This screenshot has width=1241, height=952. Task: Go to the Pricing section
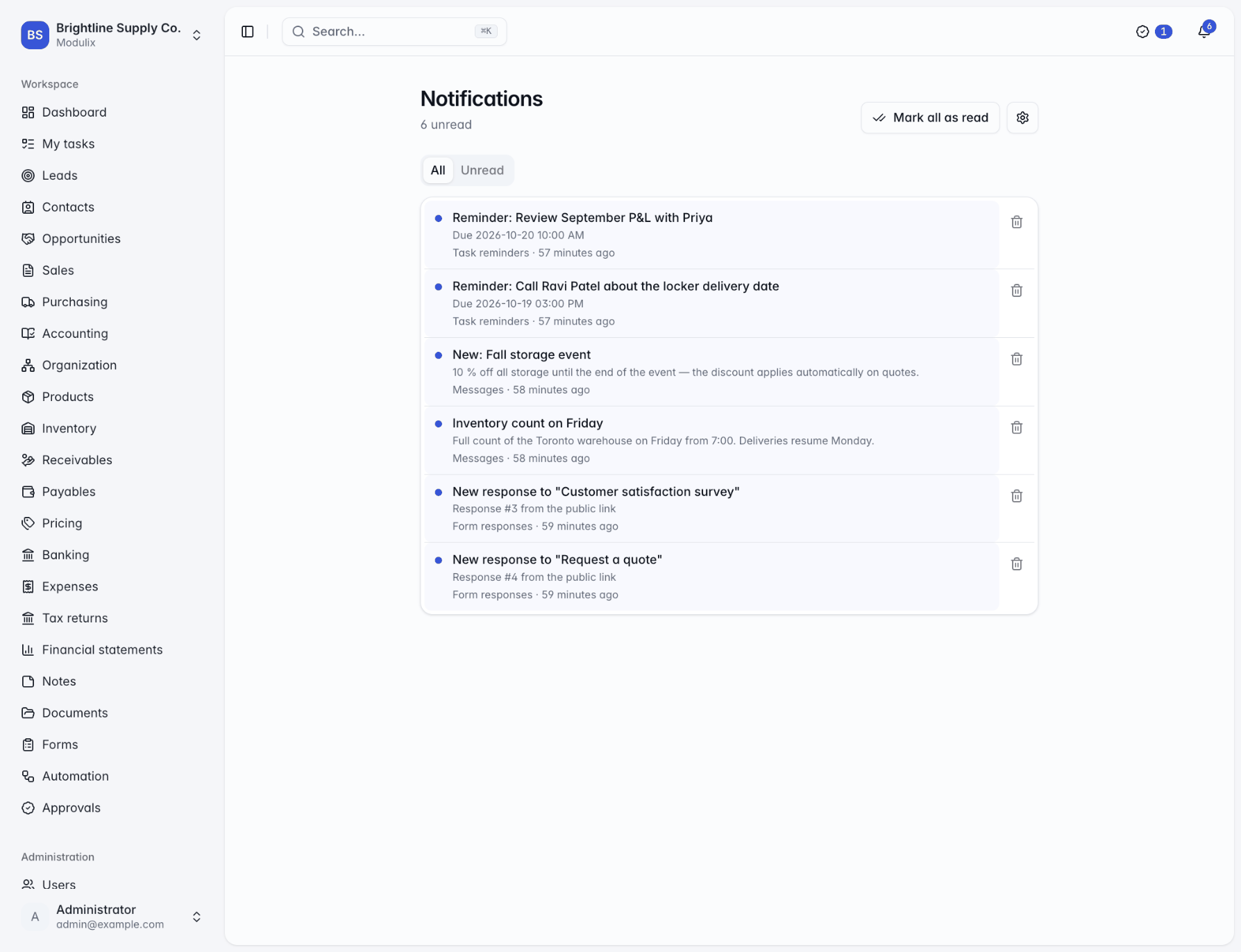[x=111, y=523]
